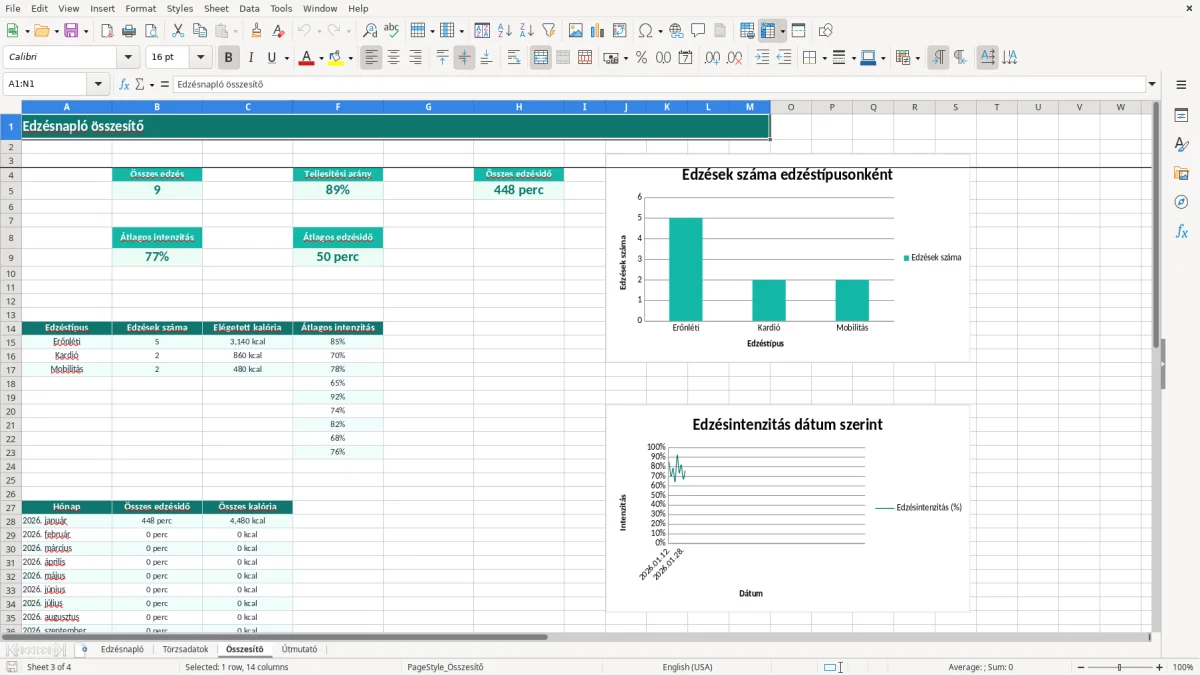Add decimal place icon
This screenshot has width=1200, height=675.
(713, 58)
